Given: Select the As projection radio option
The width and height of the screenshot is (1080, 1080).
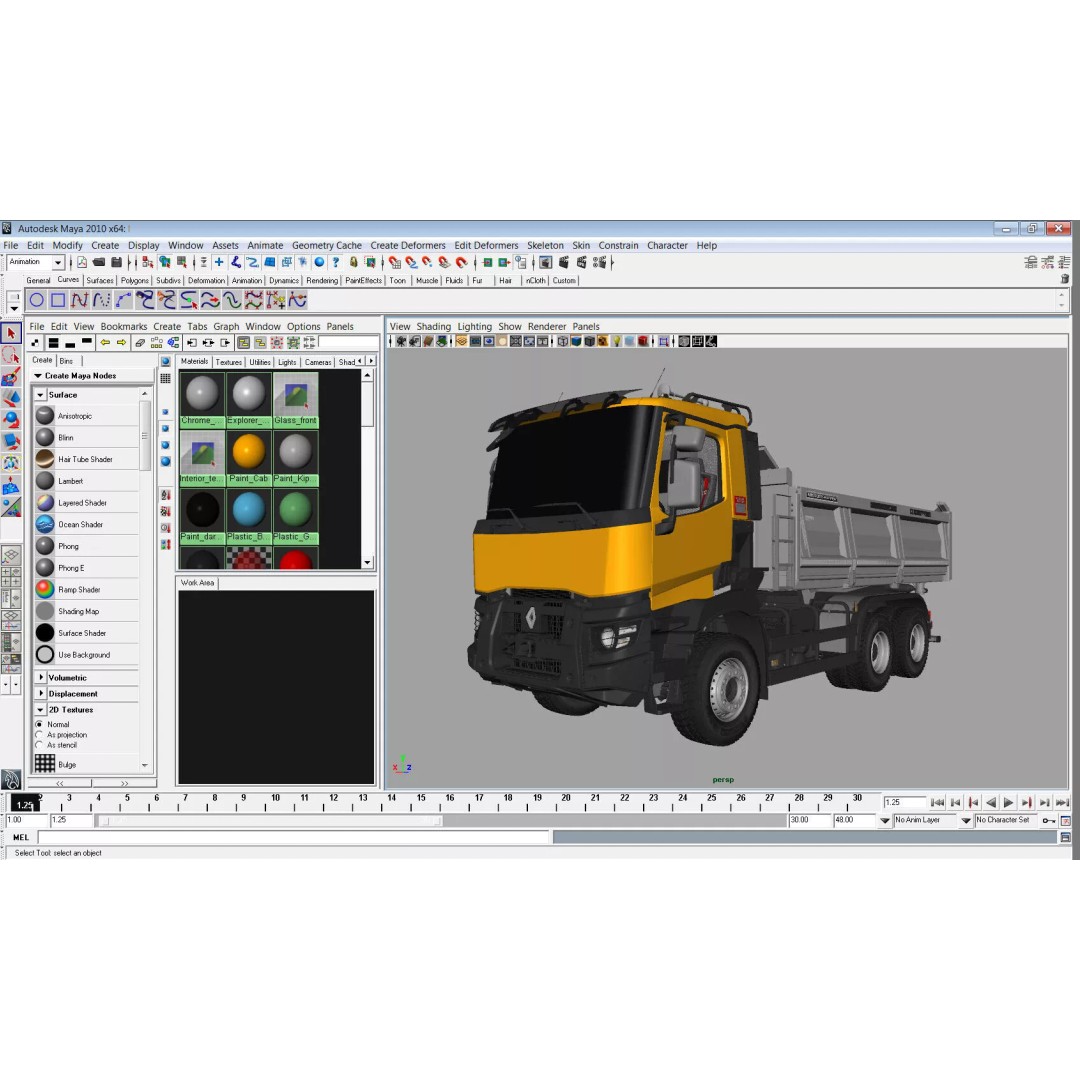Looking at the screenshot, I should [39, 735].
